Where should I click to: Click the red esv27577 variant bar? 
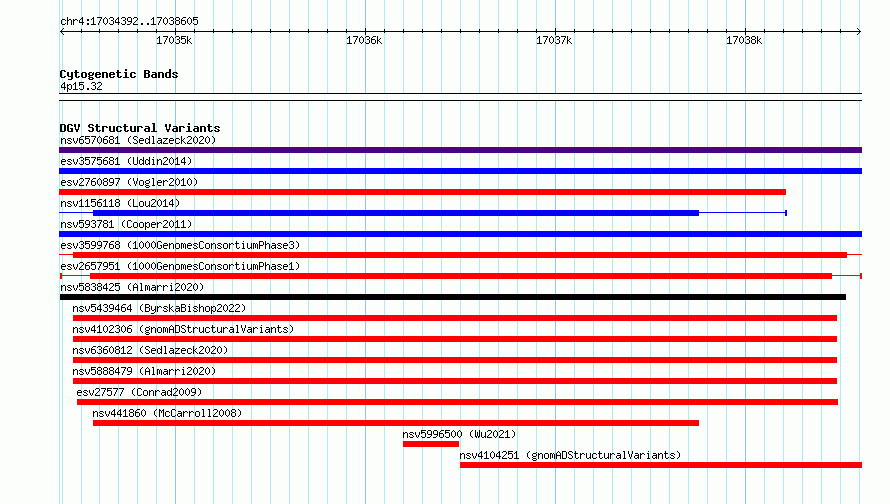(457, 402)
